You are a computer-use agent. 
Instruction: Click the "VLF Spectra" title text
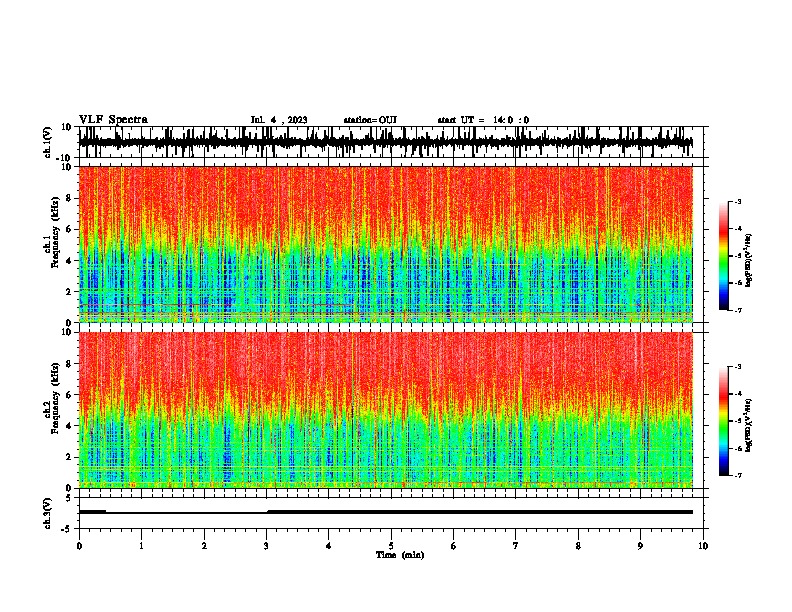113,120
